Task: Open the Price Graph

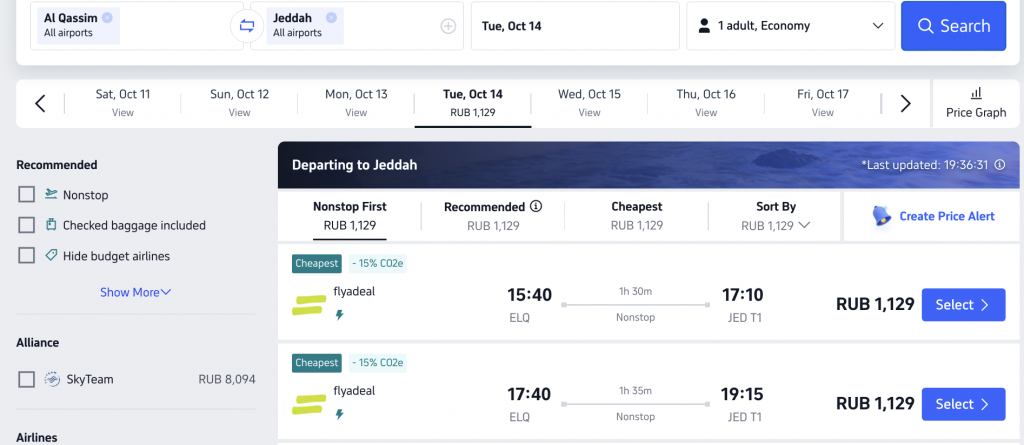Action: click(x=976, y=103)
